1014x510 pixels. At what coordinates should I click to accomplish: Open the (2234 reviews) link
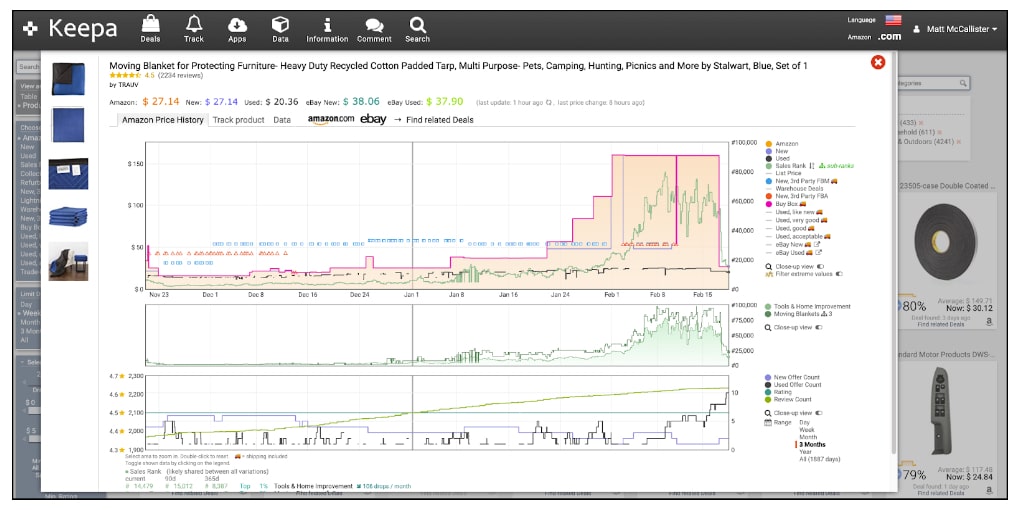pyautogui.click(x=180, y=76)
